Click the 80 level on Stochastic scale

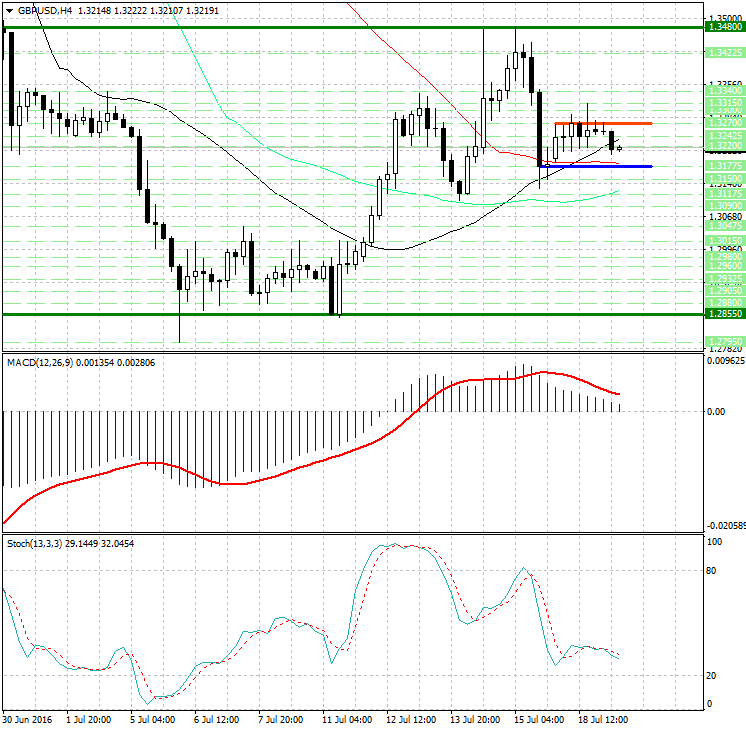click(711, 571)
